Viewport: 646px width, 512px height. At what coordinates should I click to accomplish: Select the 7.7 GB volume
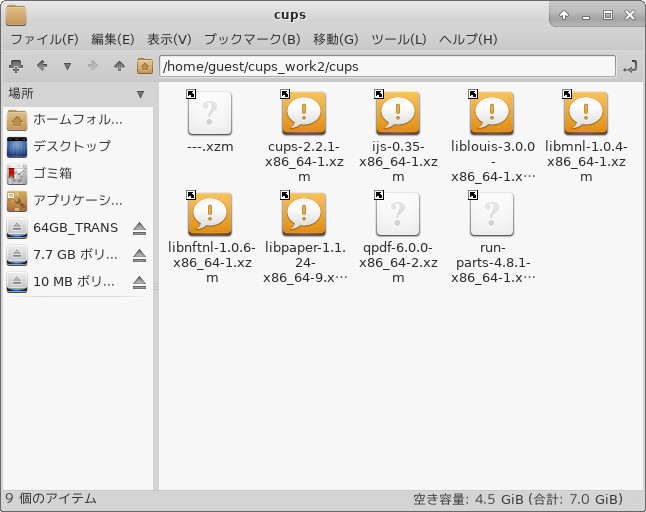point(68,255)
